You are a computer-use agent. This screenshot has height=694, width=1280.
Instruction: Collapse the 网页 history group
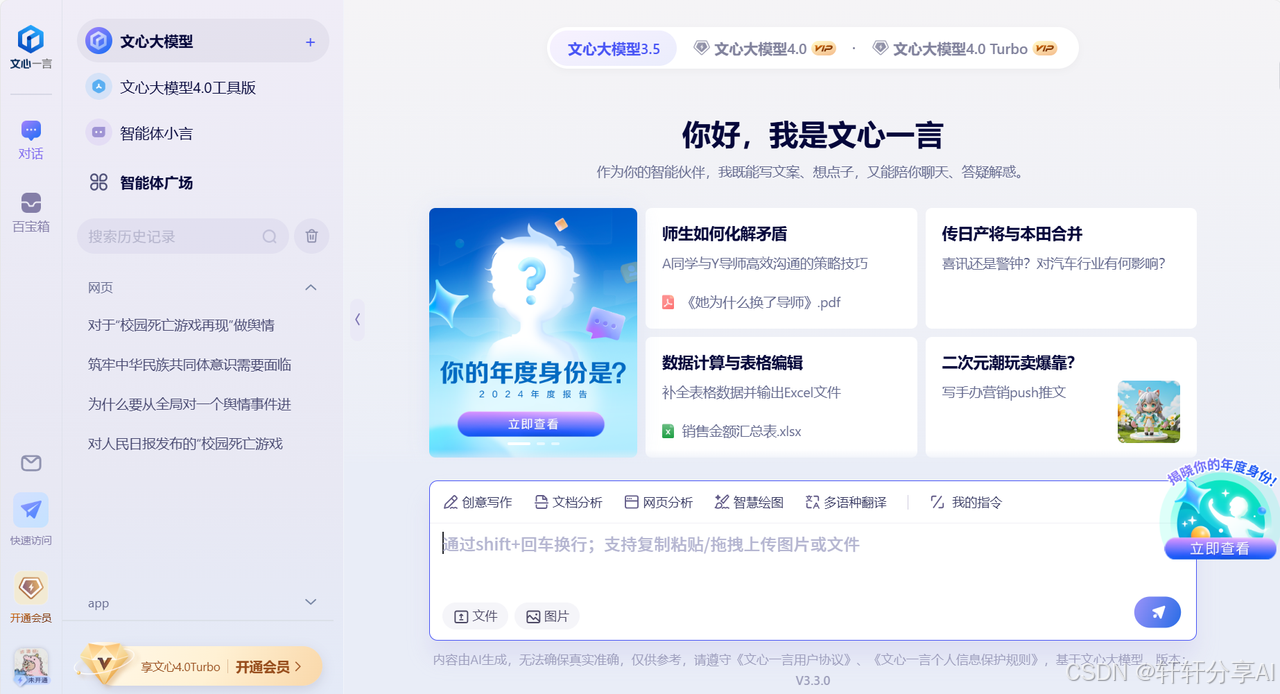[x=310, y=287]
